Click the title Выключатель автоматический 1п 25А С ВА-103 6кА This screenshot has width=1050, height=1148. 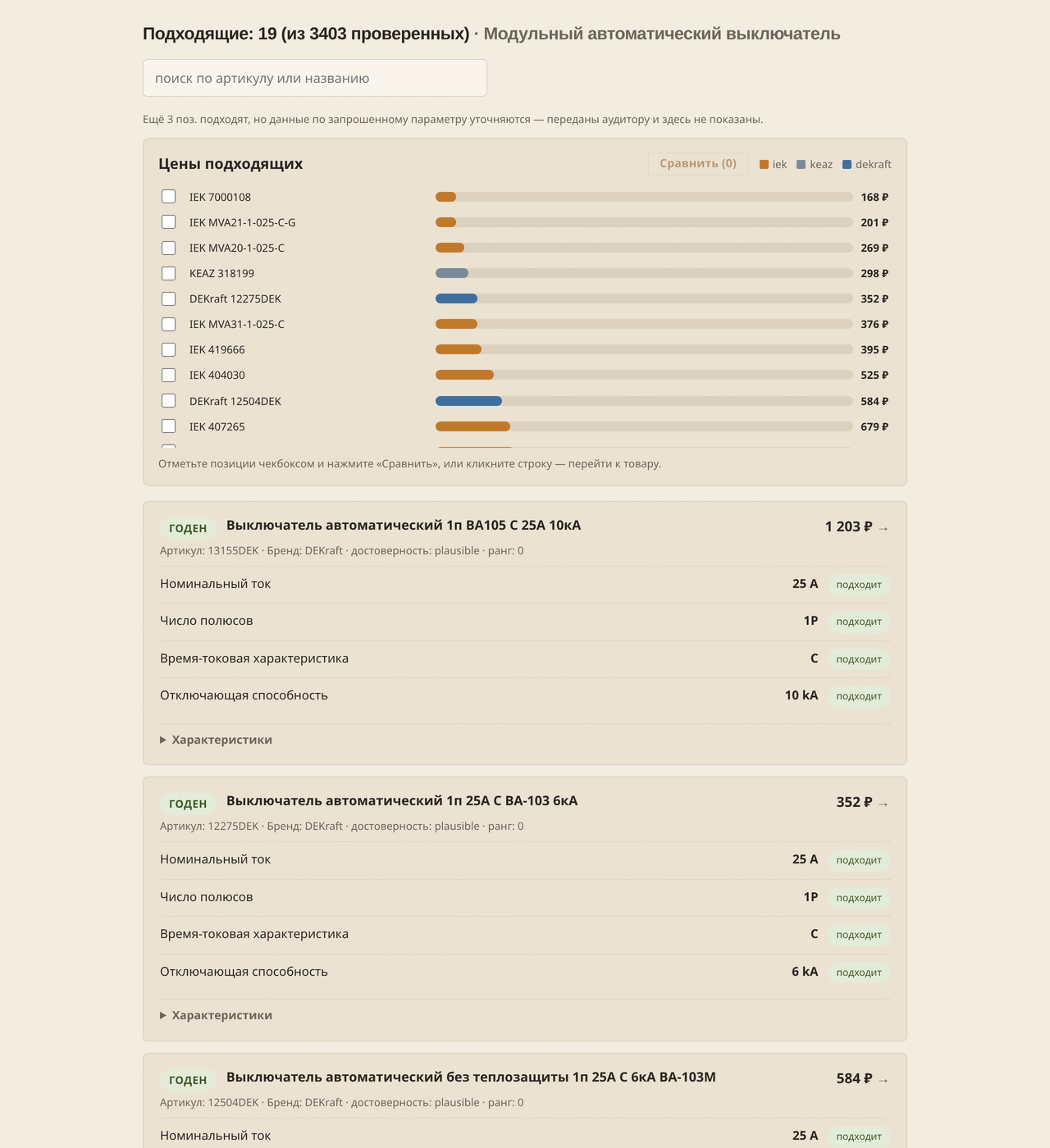(x=402, y=800)
